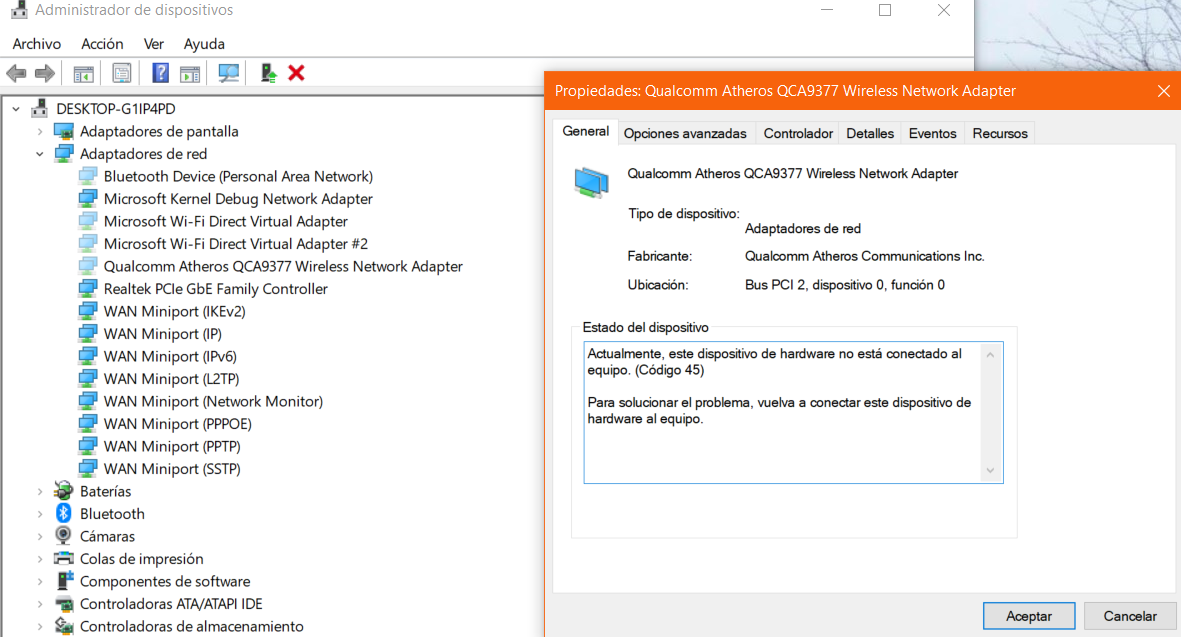Click the Baterías battery icon
1181x637 pixels.
[x=64, y=491]
